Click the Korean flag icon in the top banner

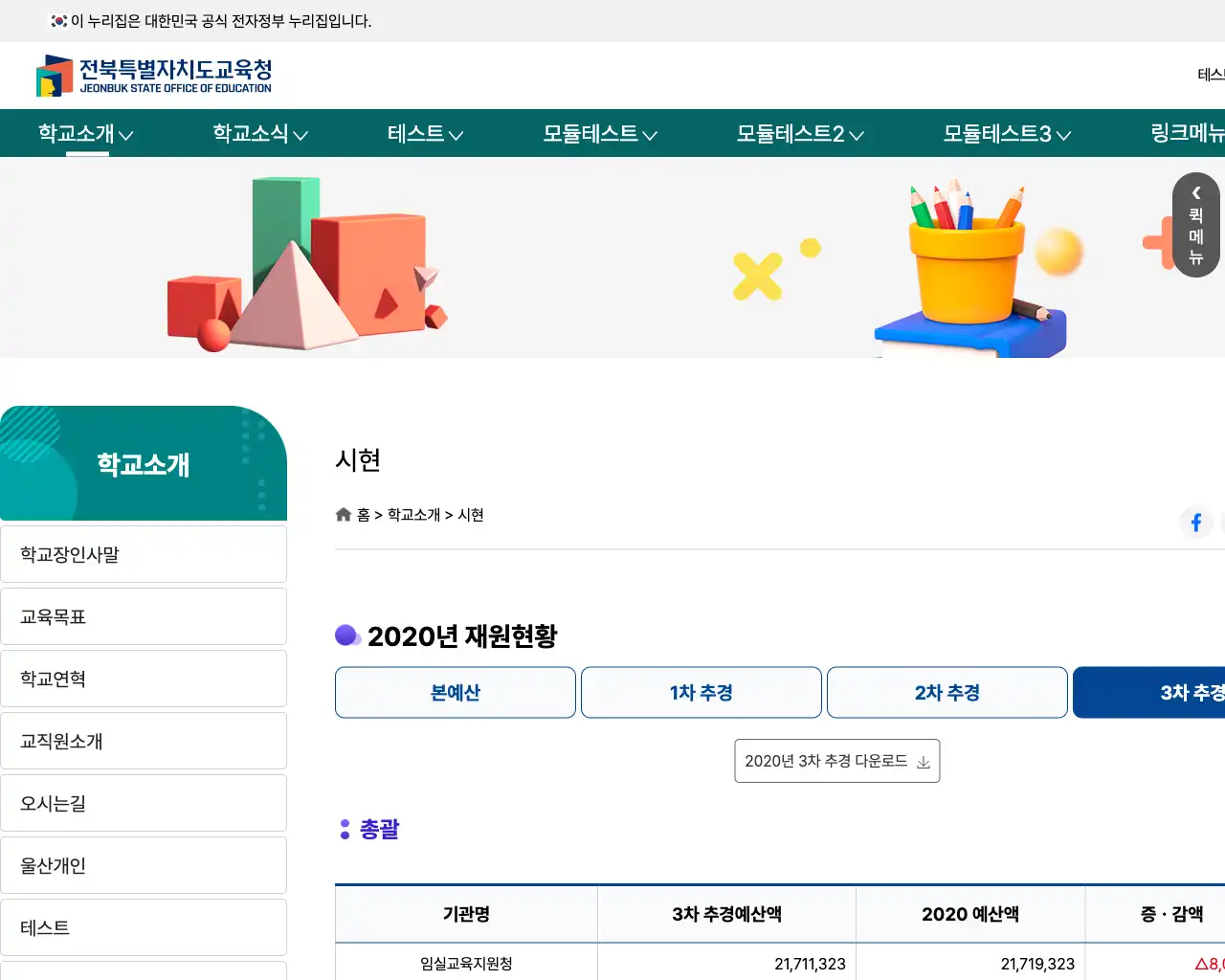pos(59,20)
